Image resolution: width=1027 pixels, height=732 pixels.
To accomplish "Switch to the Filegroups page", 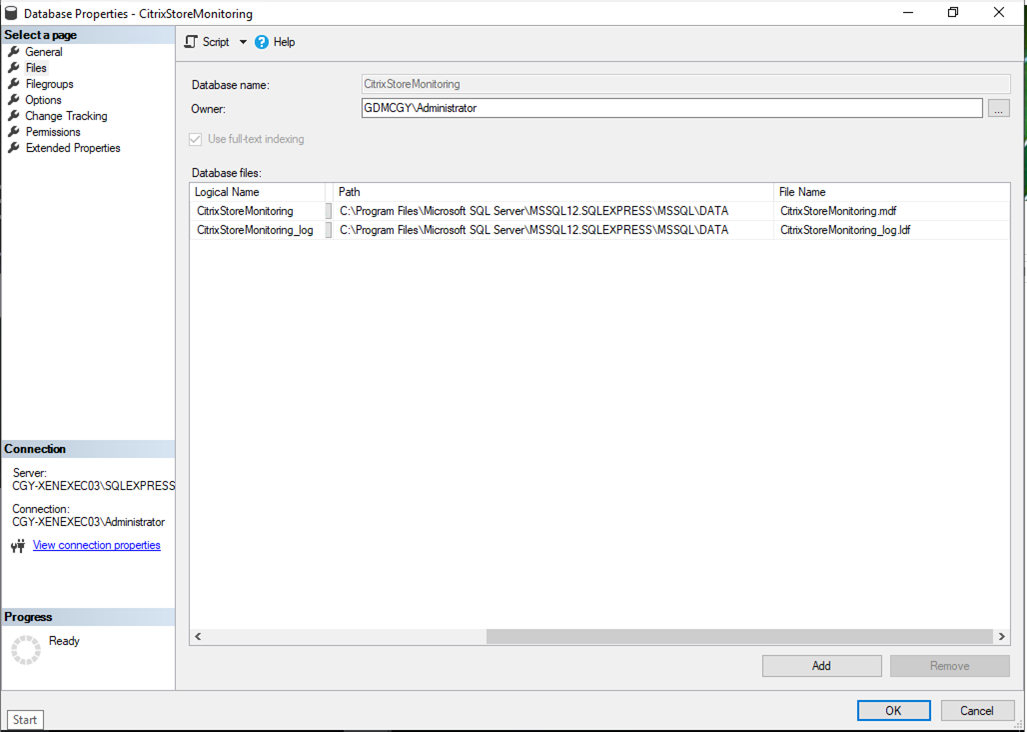I will [49, 84].
